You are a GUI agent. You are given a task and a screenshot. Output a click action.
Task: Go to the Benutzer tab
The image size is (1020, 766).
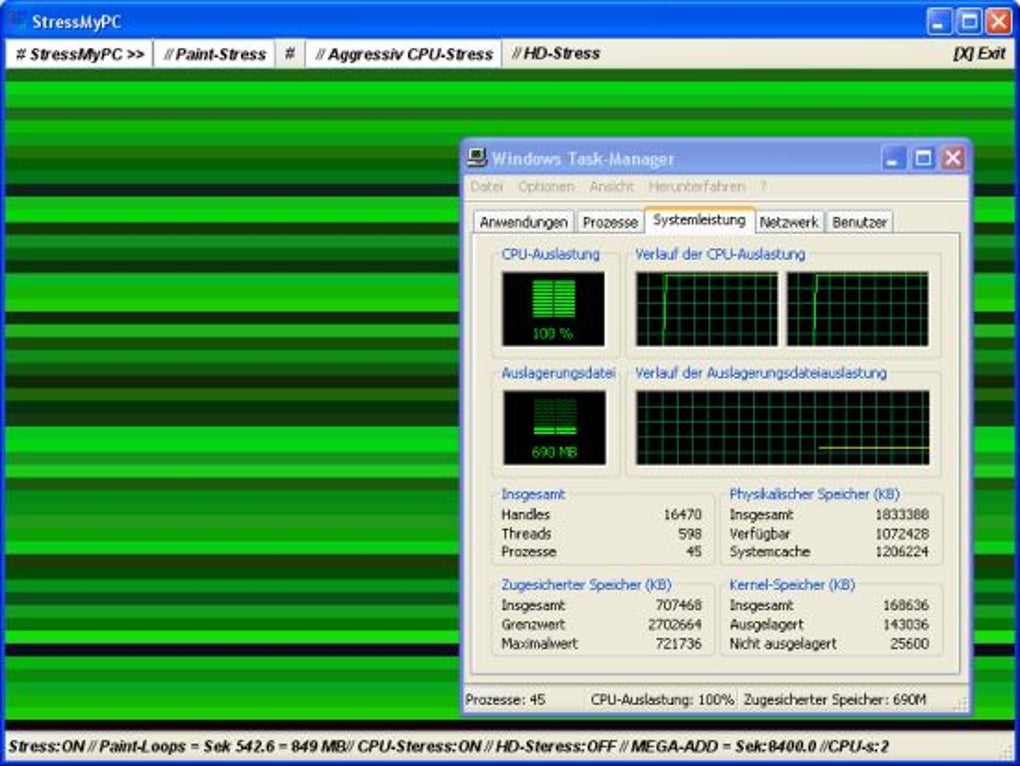click(859, 222)
